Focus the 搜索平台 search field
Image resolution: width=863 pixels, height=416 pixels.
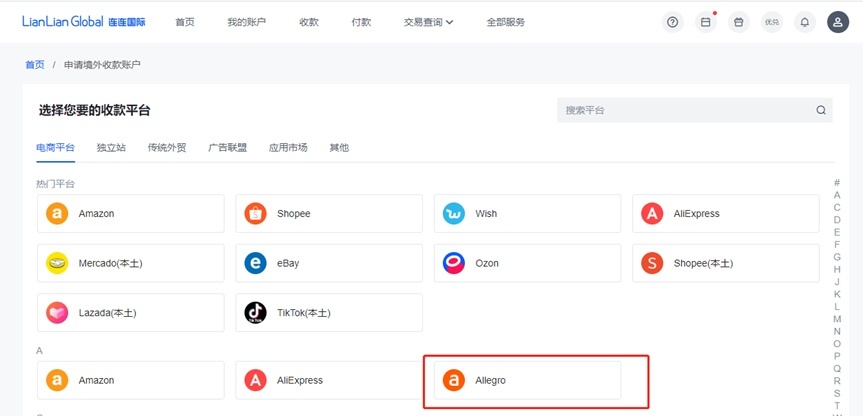(x=695, y=110)
